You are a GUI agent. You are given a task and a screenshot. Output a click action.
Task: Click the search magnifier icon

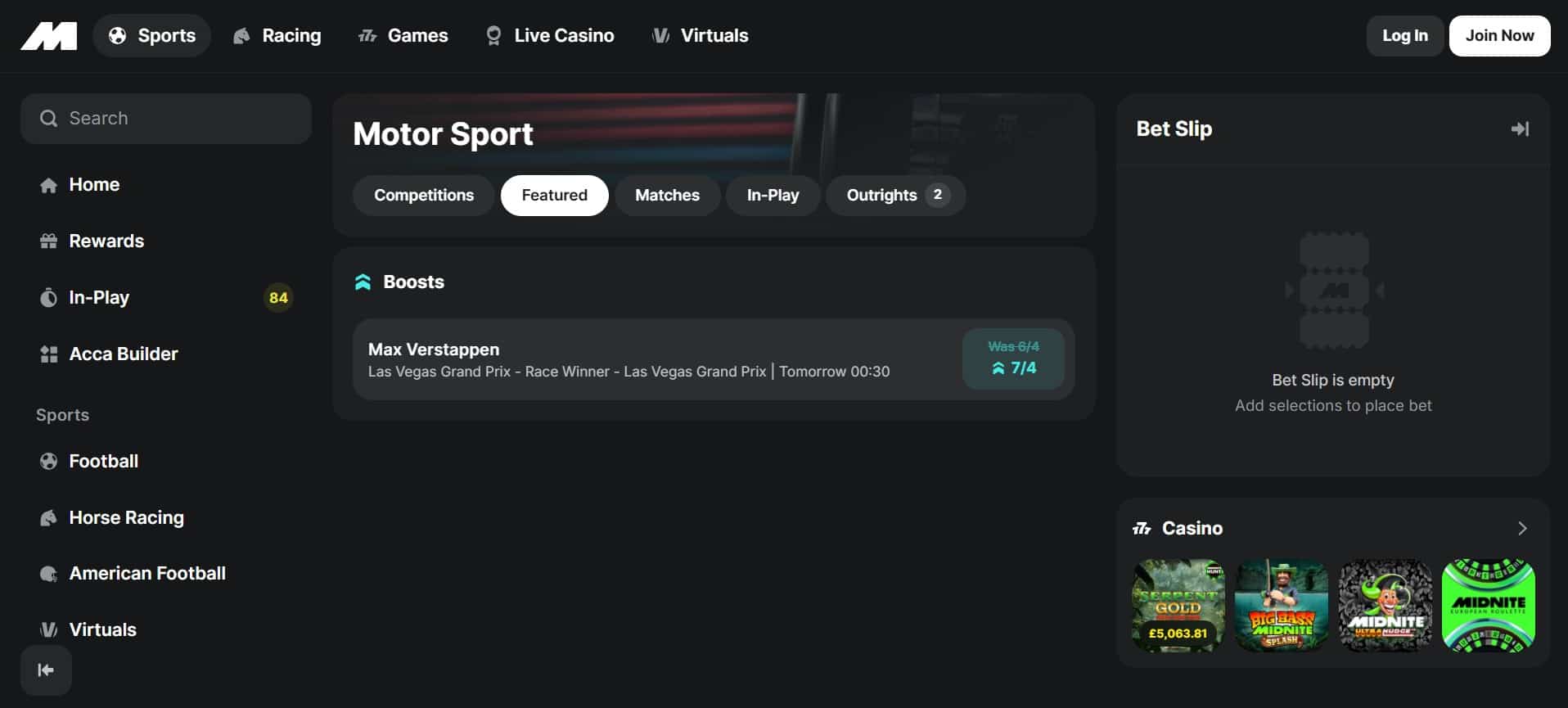tap(48, 119)
